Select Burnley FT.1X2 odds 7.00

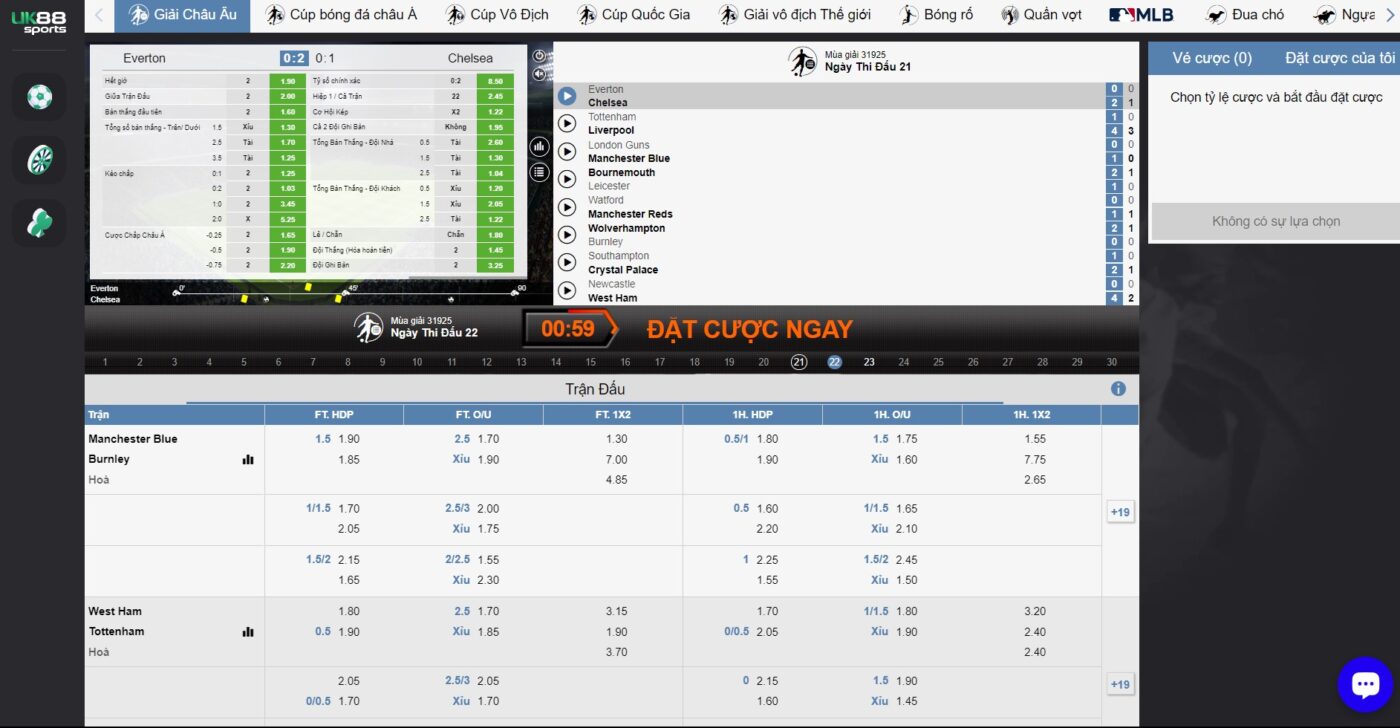tap(617, 459)
